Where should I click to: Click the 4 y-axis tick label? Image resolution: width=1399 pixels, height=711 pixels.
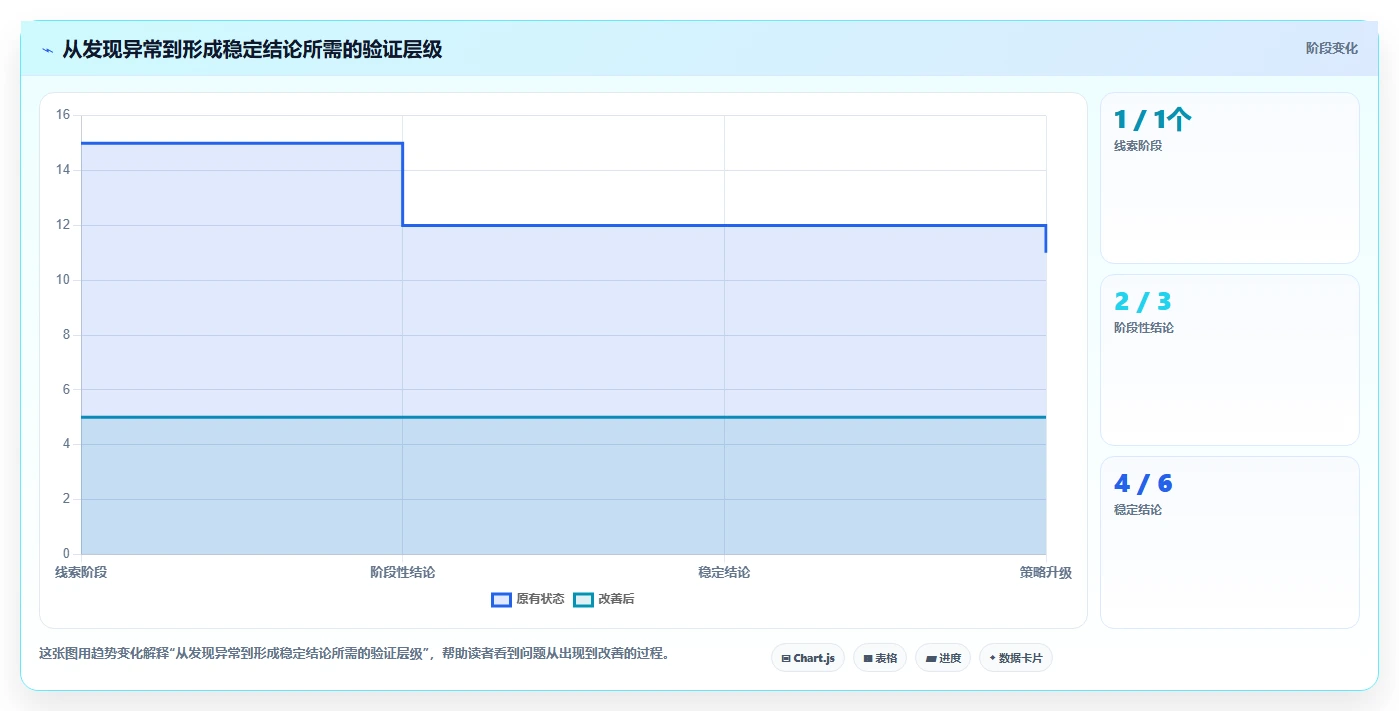click(66, 444)
